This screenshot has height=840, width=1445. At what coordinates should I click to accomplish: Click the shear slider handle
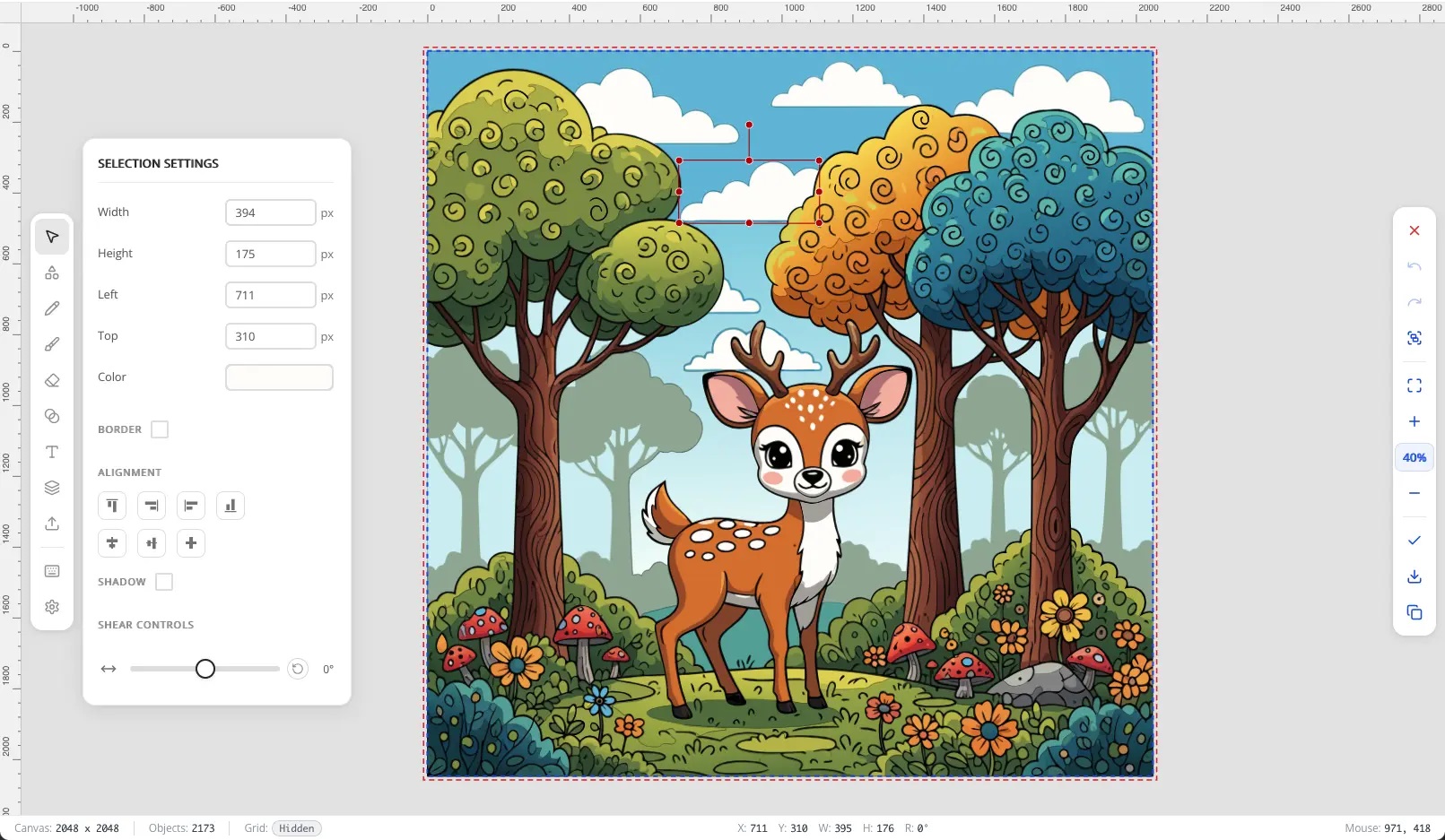[x=205, y=669]
